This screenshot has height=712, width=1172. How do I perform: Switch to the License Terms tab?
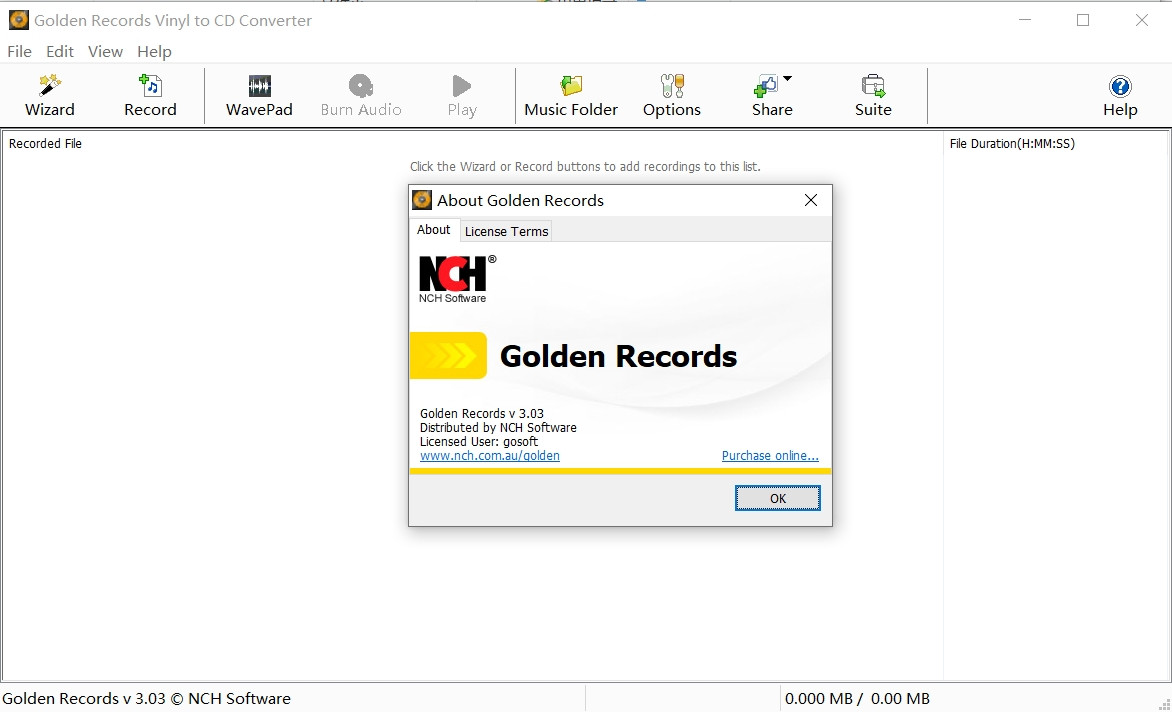pyautogui.click(x=506, y=232)
